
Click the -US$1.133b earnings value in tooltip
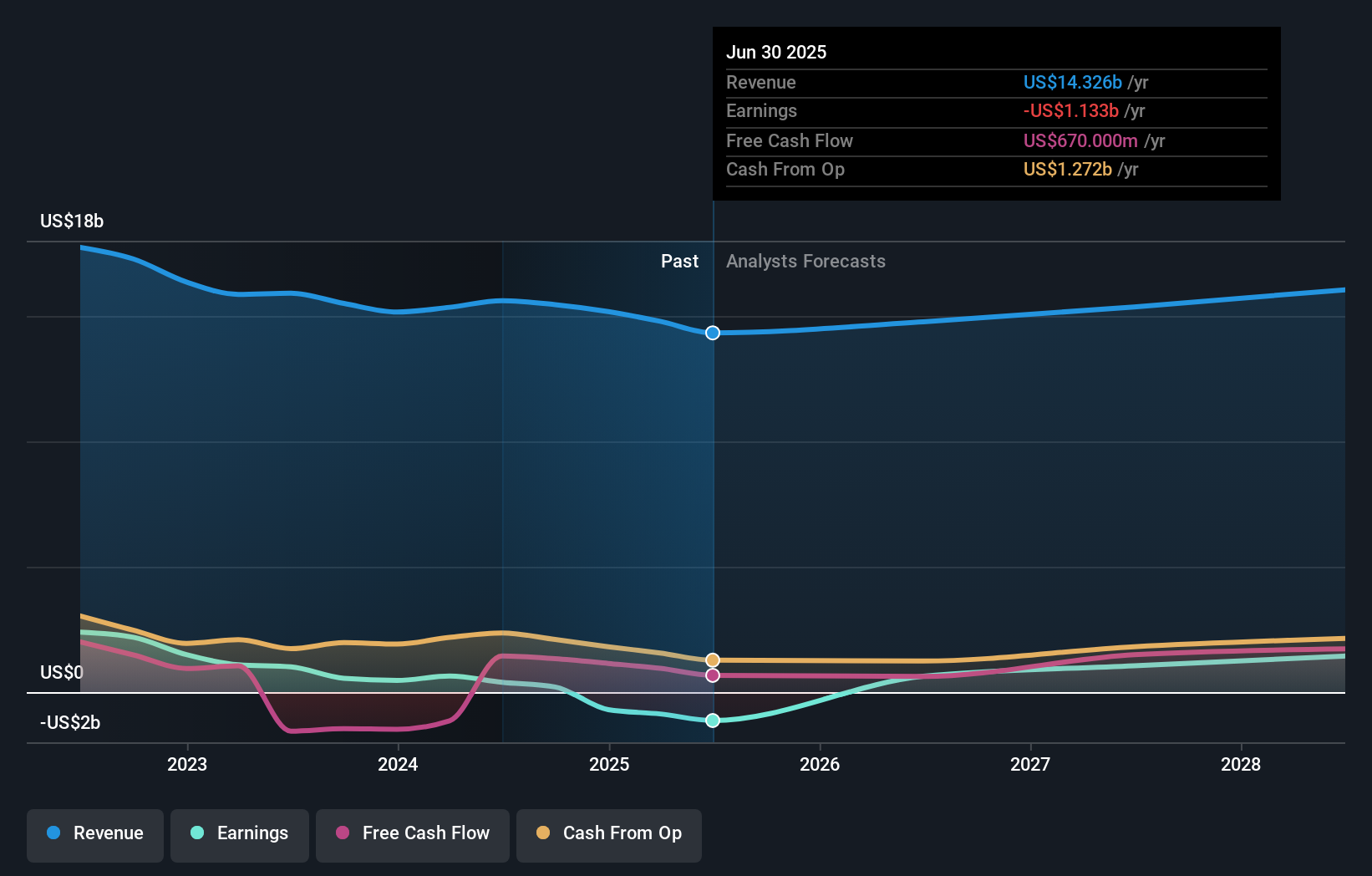tap(1071, 110)
